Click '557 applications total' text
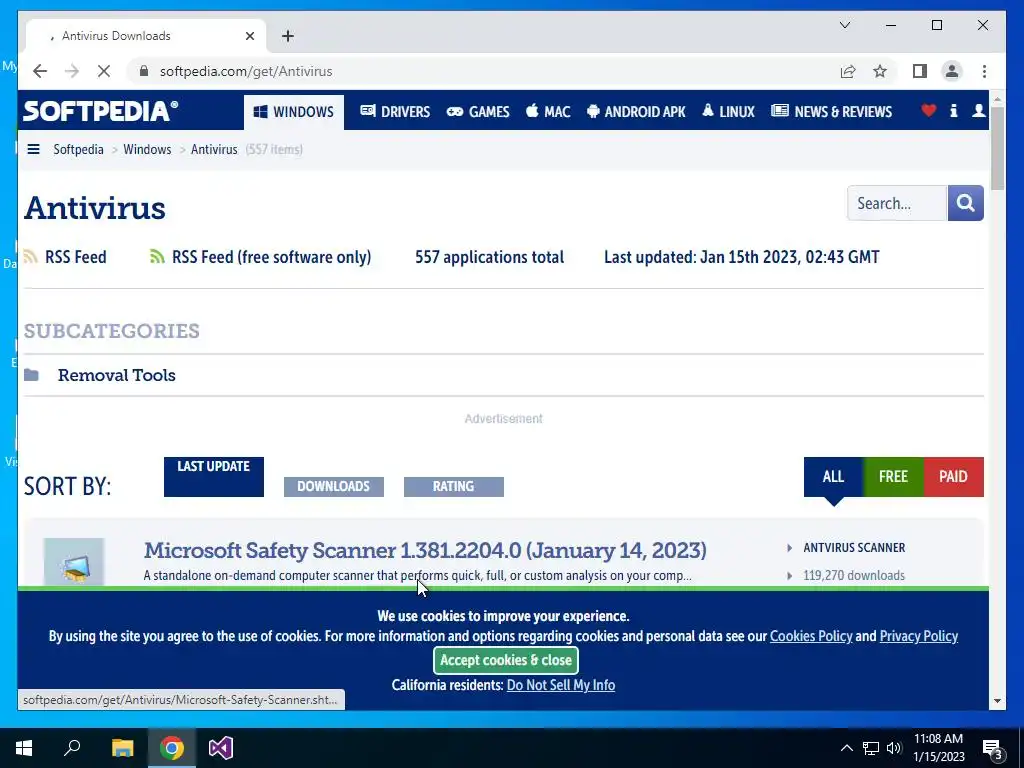 point(490,257)
